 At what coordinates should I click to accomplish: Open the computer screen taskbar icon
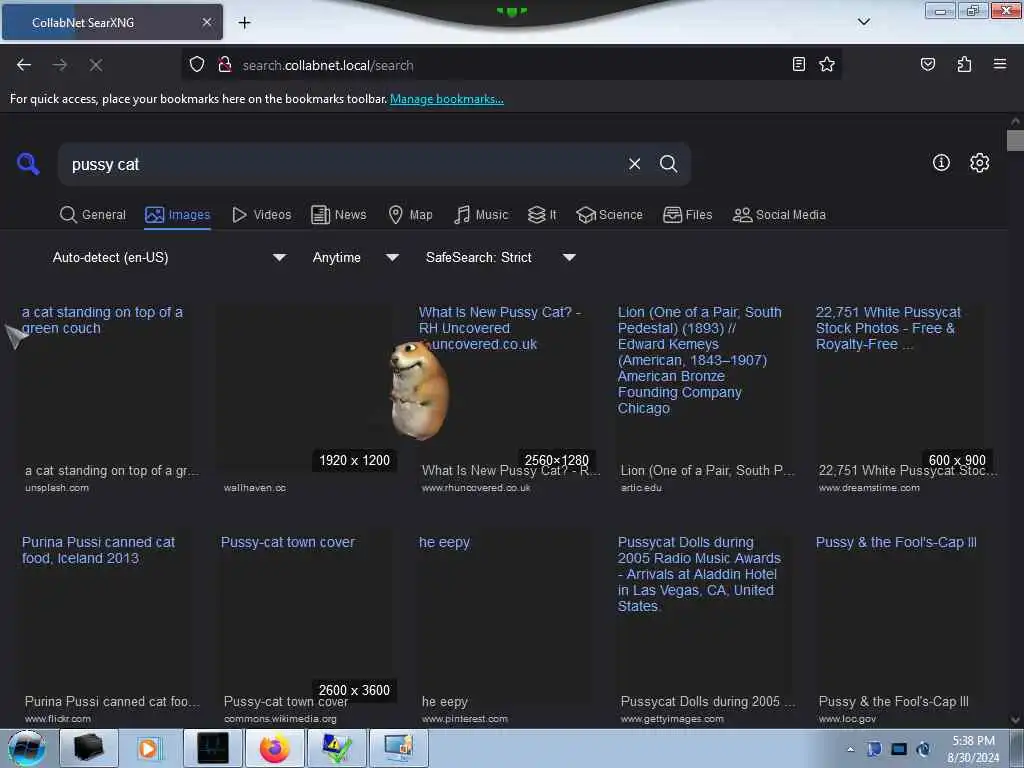398,748
